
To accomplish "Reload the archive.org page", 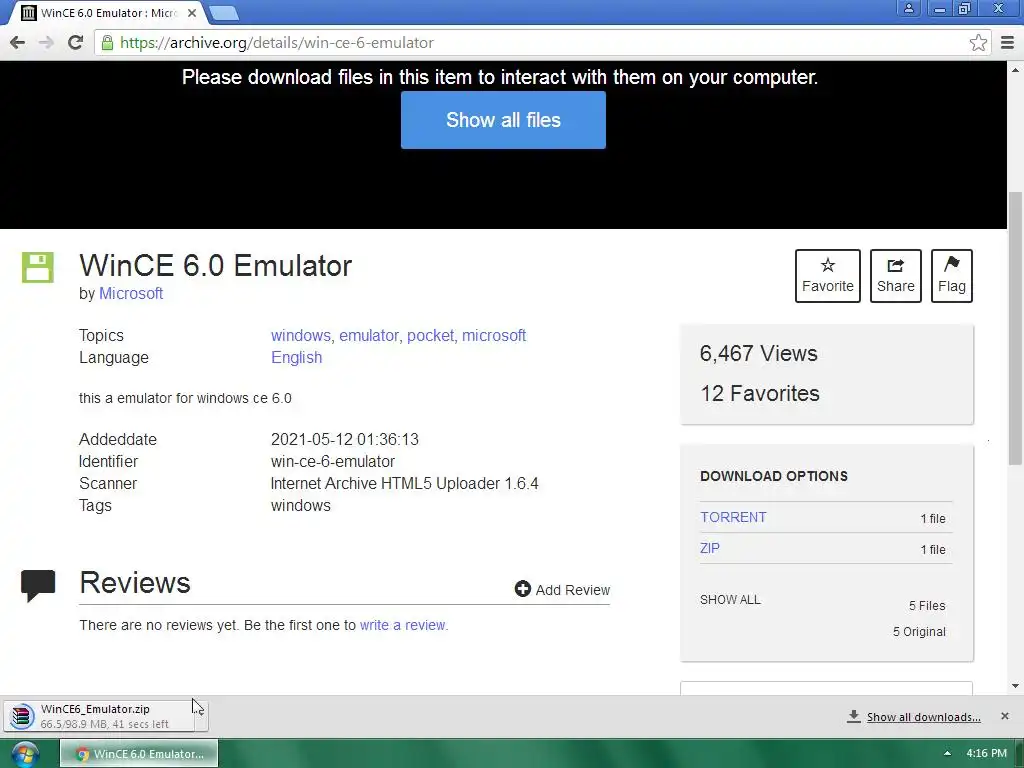I will coord(75,42).
